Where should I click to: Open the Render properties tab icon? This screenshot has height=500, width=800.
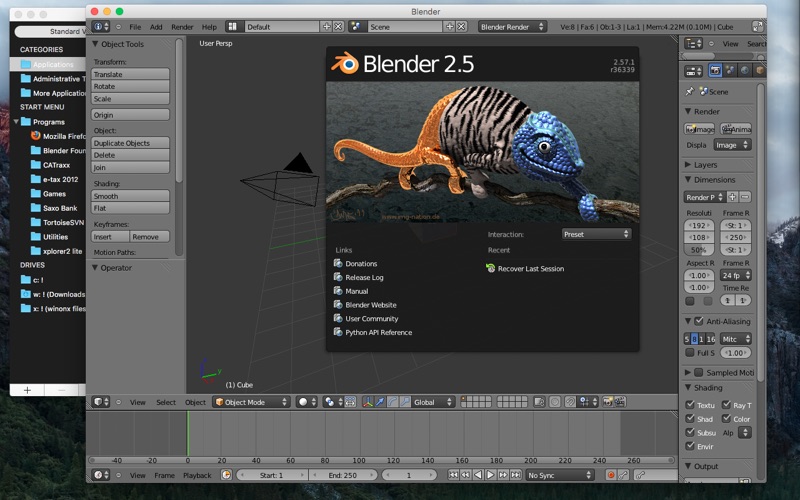click(x=715, y=70)
